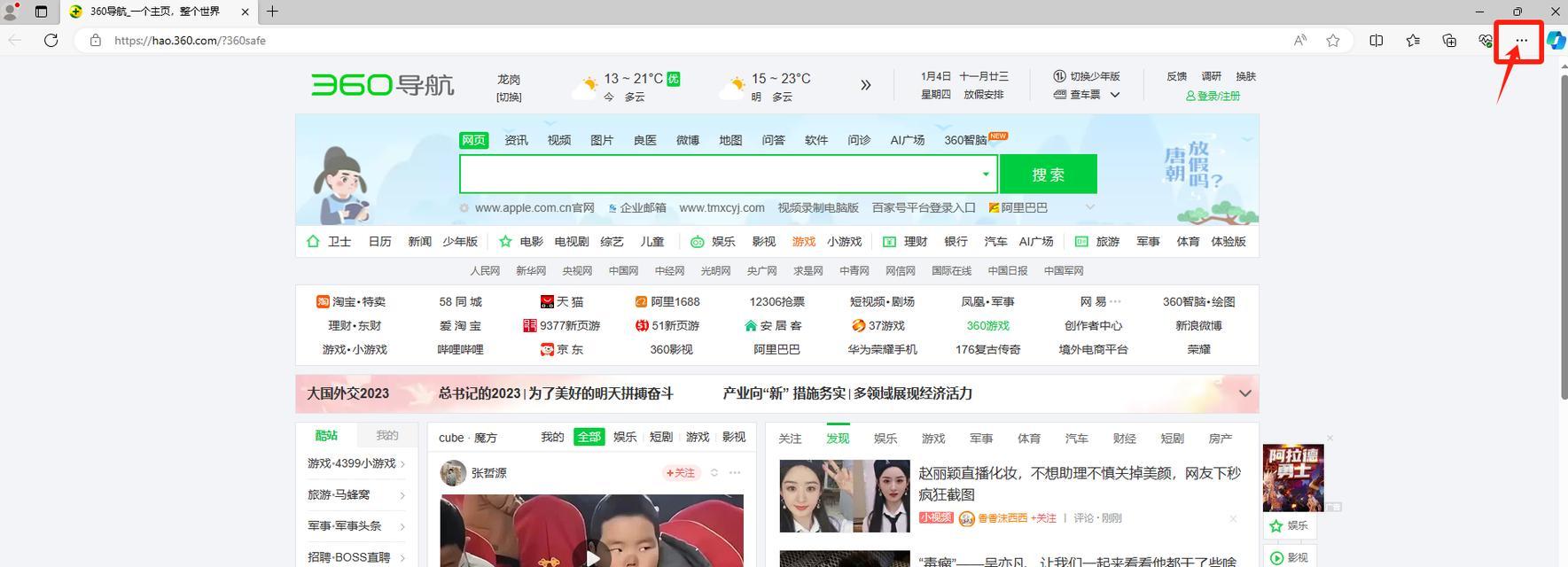Click the 娱乐 category icon
This screenshot has height=567, width=1568.
click(698, 241)
